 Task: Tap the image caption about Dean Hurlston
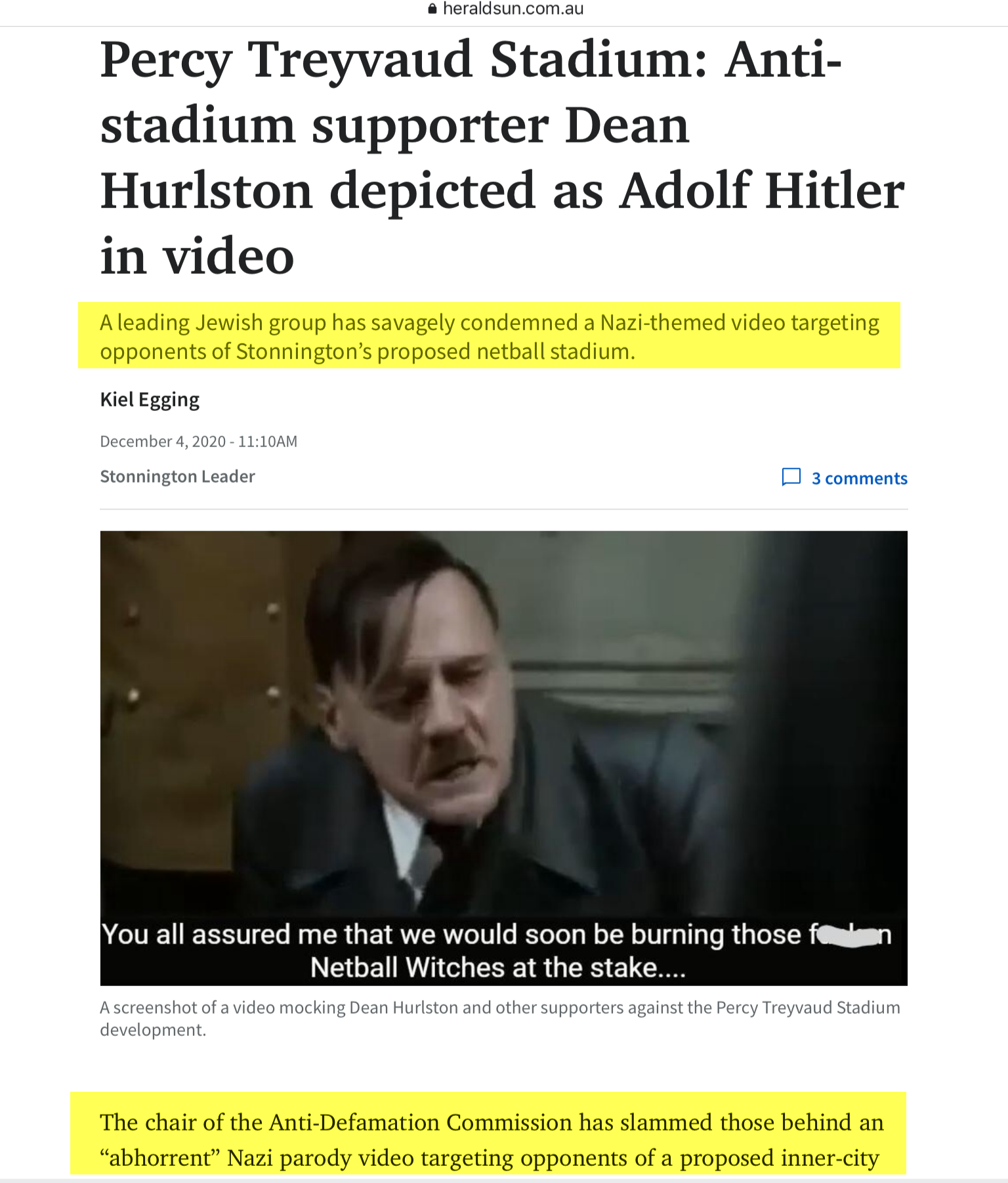[500, 1018]
